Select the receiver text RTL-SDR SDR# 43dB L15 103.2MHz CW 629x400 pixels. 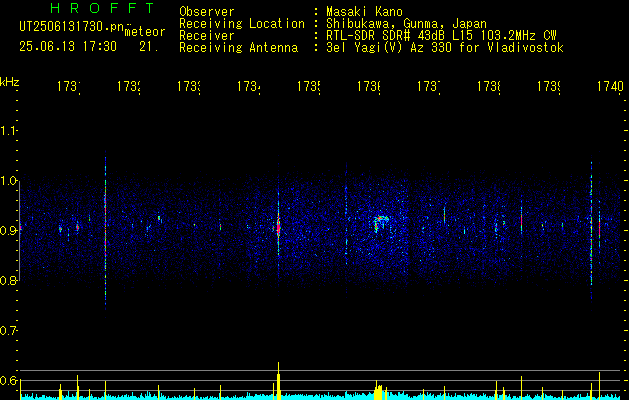(441, 36)
